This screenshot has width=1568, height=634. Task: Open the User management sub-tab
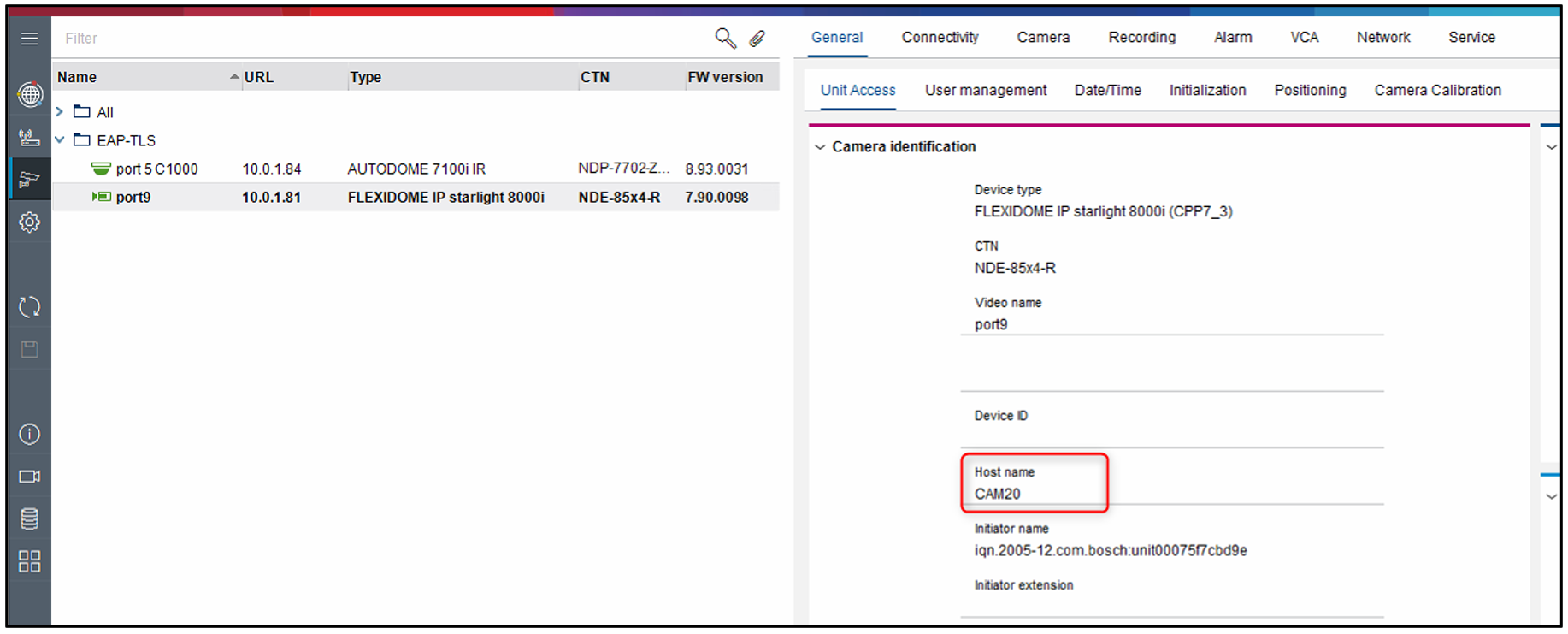(x=985, y=91)
